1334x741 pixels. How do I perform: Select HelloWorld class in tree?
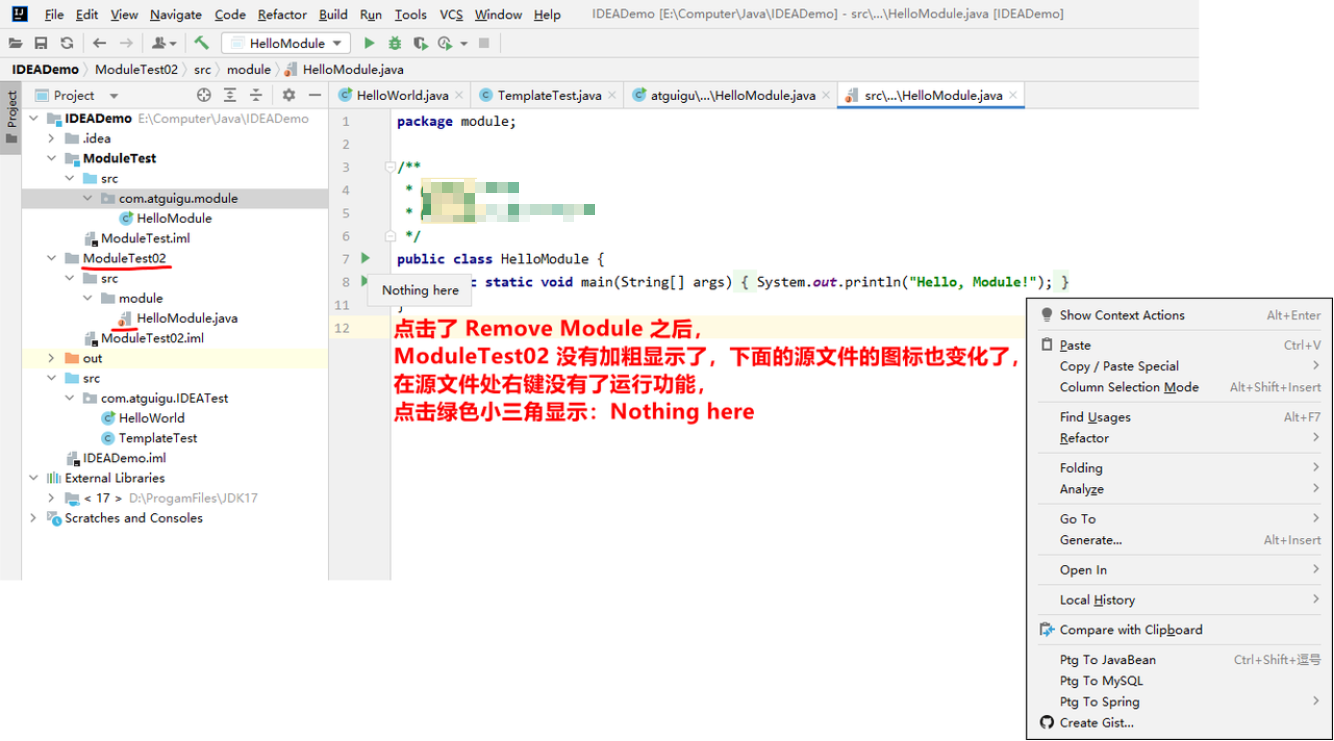pyautogui.click(x=143, y=418)
